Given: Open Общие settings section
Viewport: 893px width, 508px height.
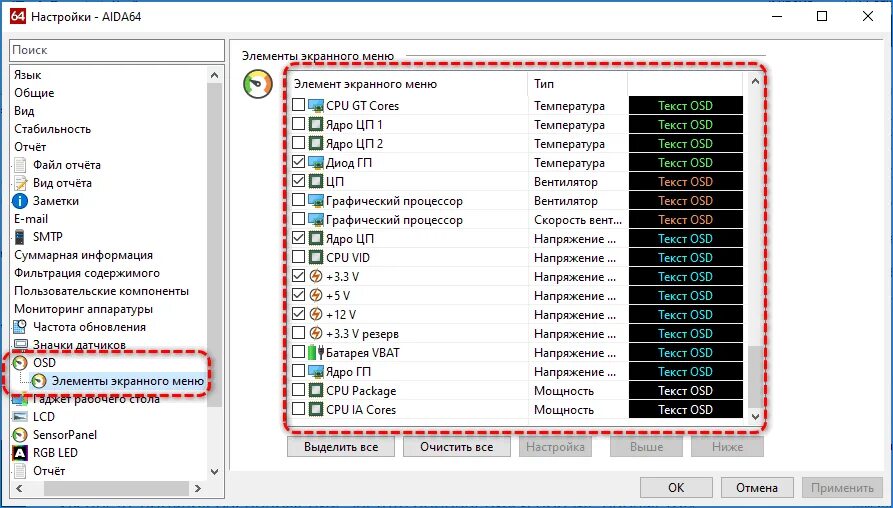Looking at the screenshot, I should click(x=34, y=93).
